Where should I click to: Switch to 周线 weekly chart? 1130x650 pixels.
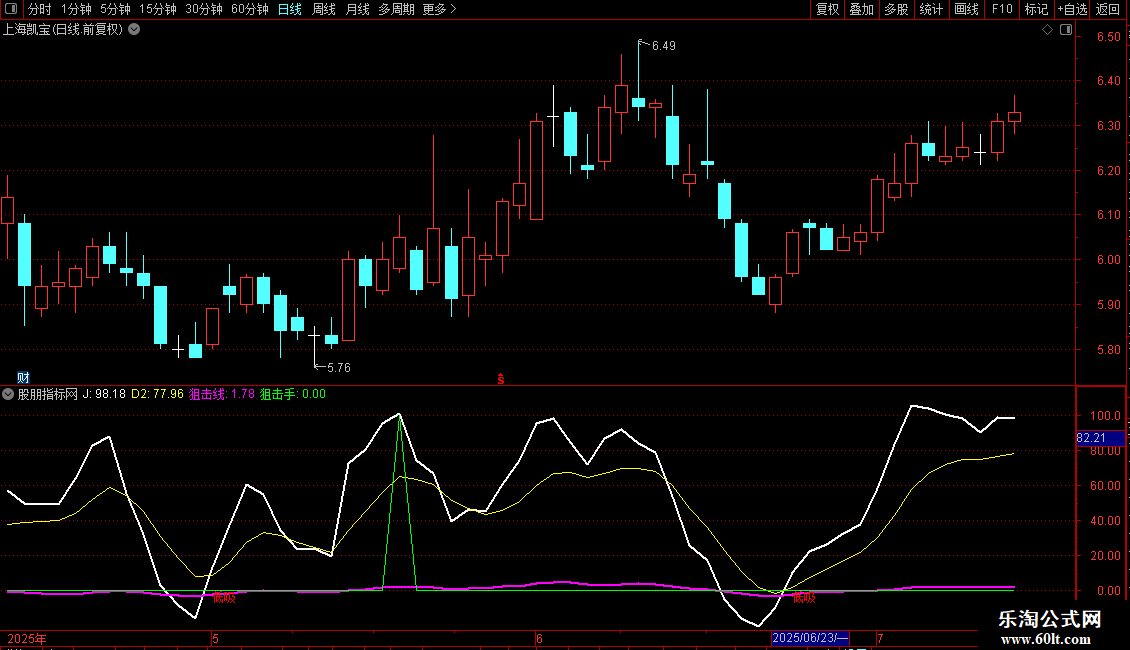[324, 9]
